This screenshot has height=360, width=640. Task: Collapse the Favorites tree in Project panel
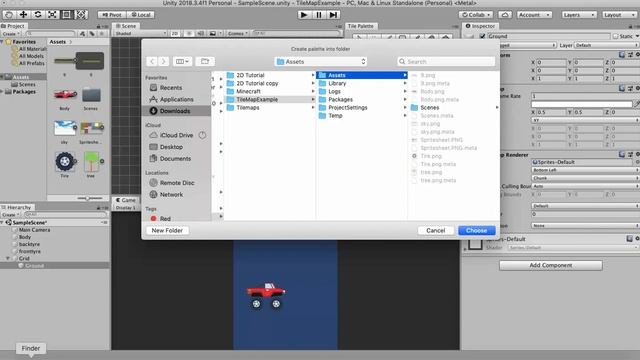coord(2,42)
